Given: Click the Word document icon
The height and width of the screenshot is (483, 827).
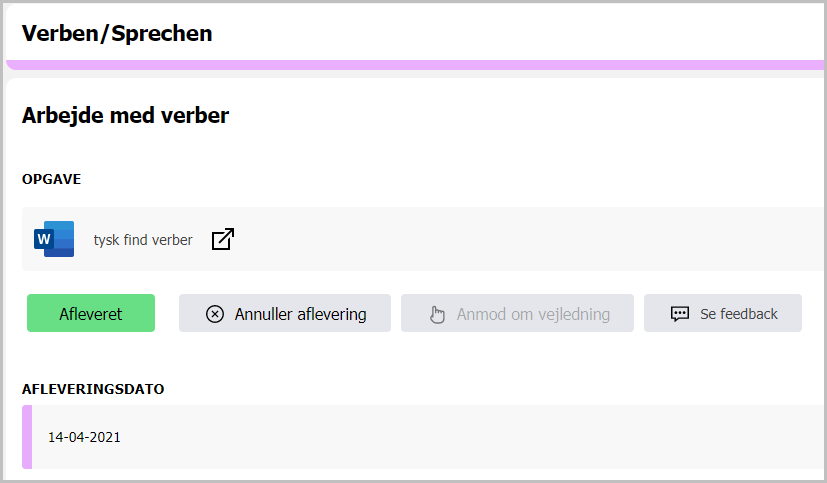Looking at the screenshot, I should point(54,239).
